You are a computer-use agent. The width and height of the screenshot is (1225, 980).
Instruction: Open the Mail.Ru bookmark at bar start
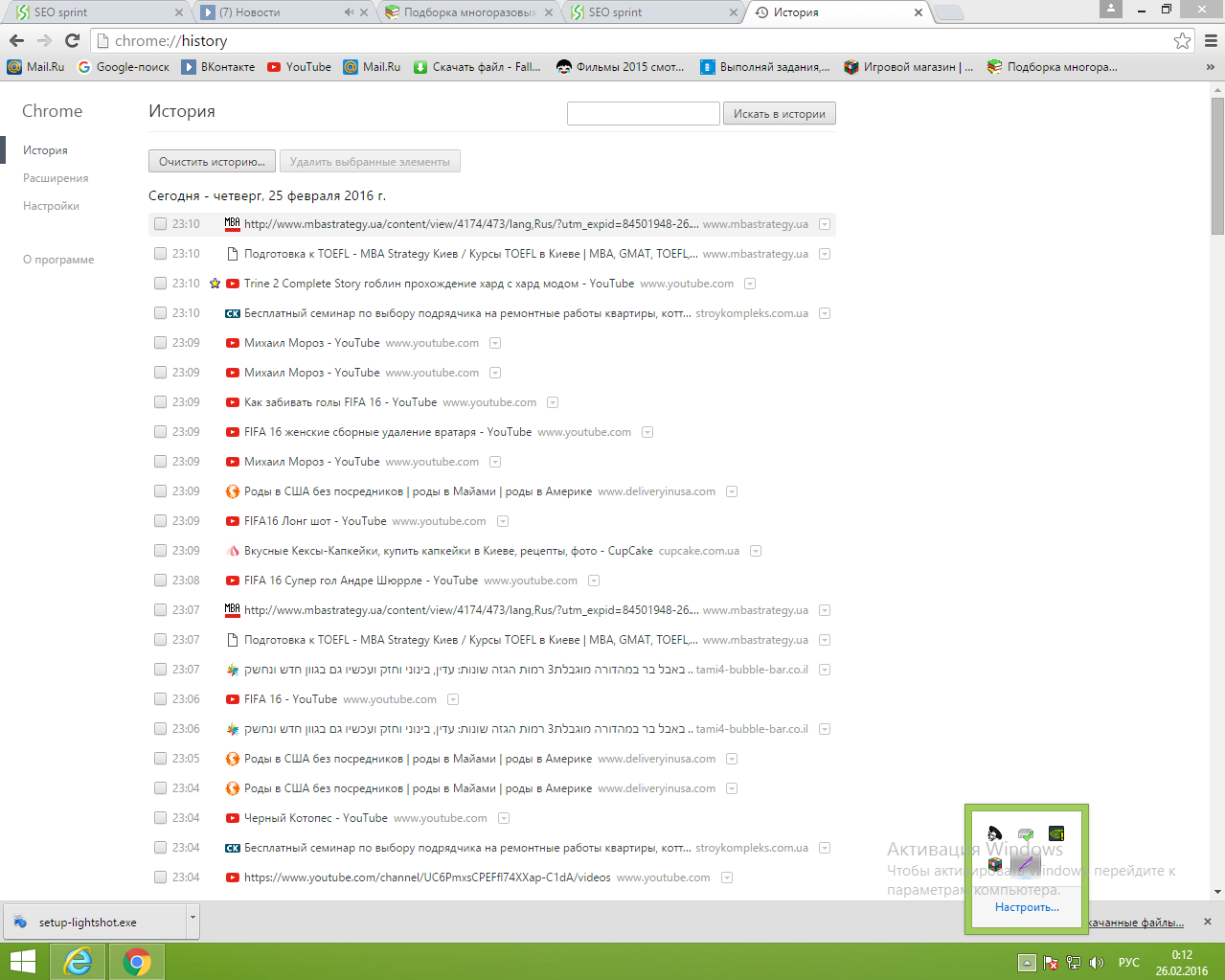[36, 67]
